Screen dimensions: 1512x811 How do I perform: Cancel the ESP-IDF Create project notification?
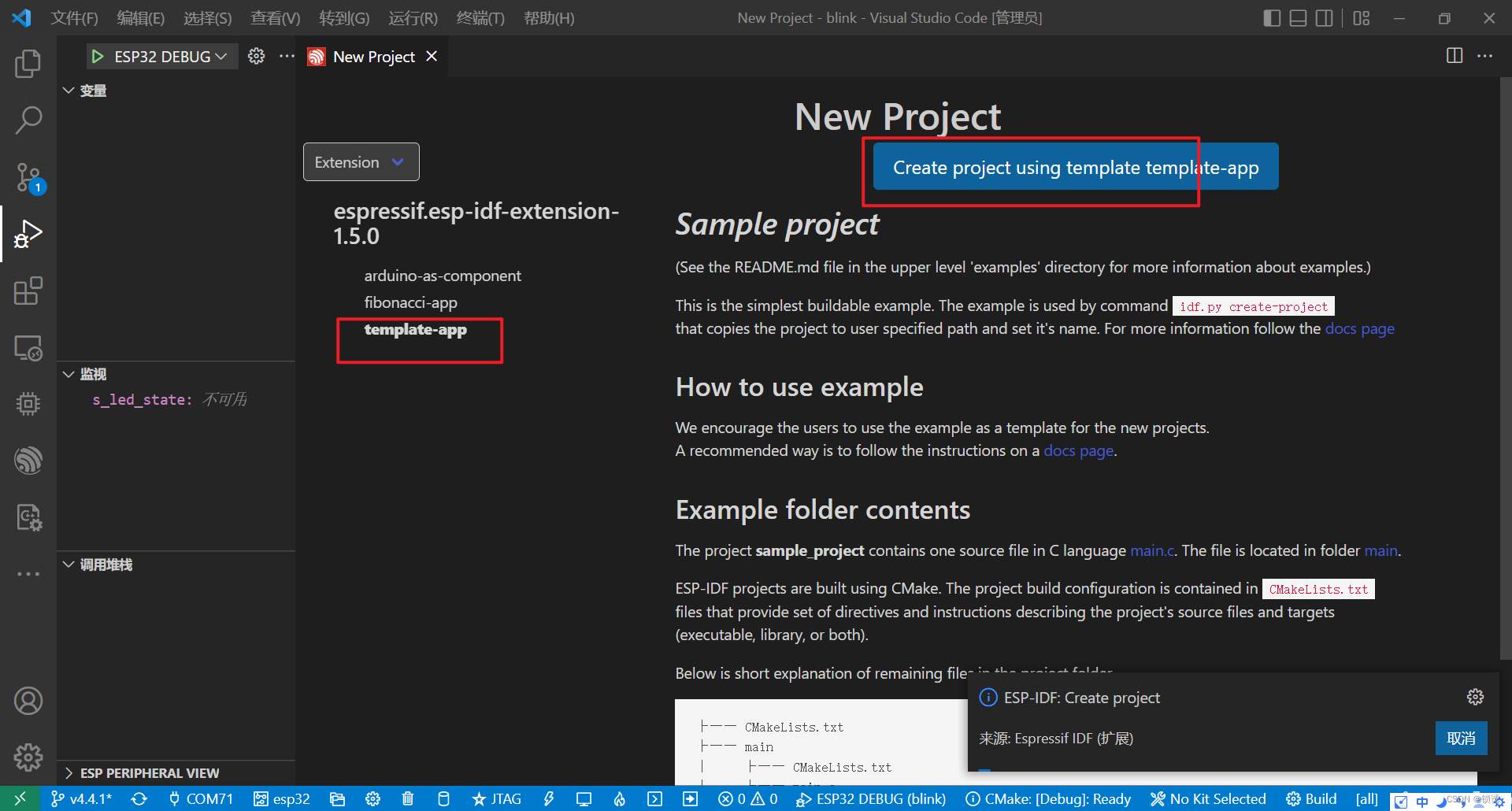pyautogui.click(x=1461, y=739)
